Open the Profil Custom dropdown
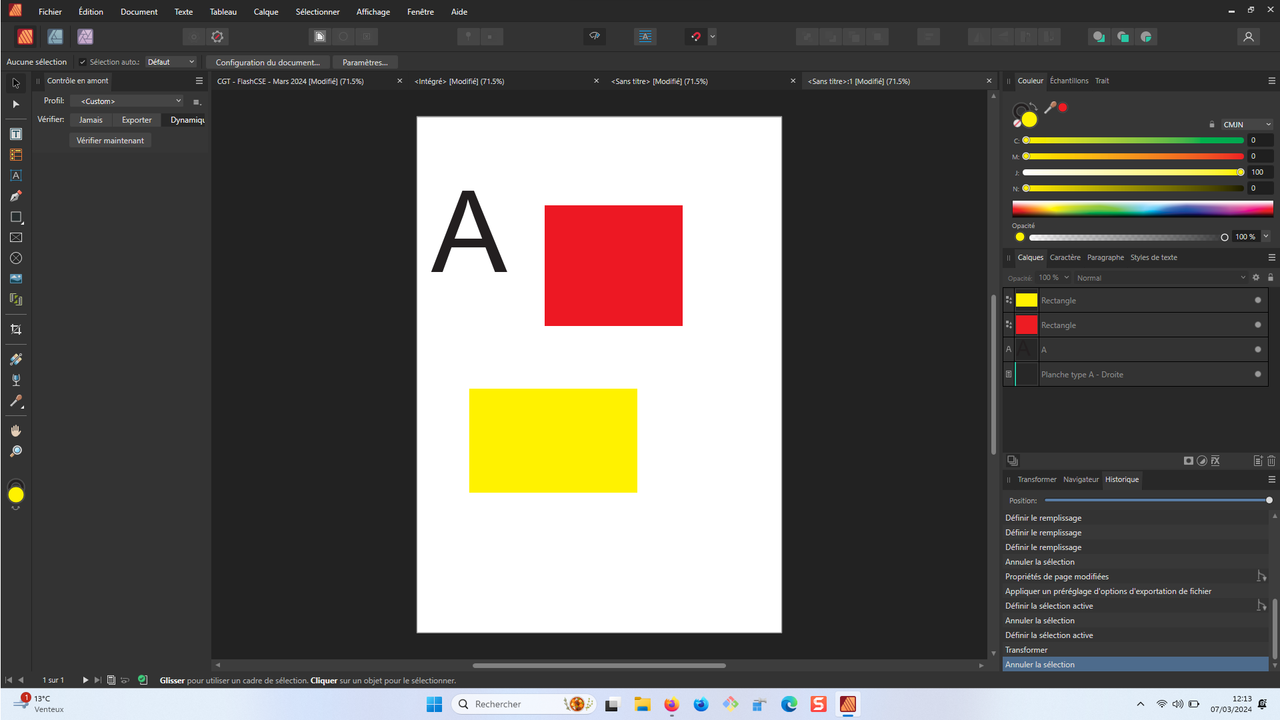Image resolution: width=1280 pixels, height=720 pixels. tap(128, 101)
